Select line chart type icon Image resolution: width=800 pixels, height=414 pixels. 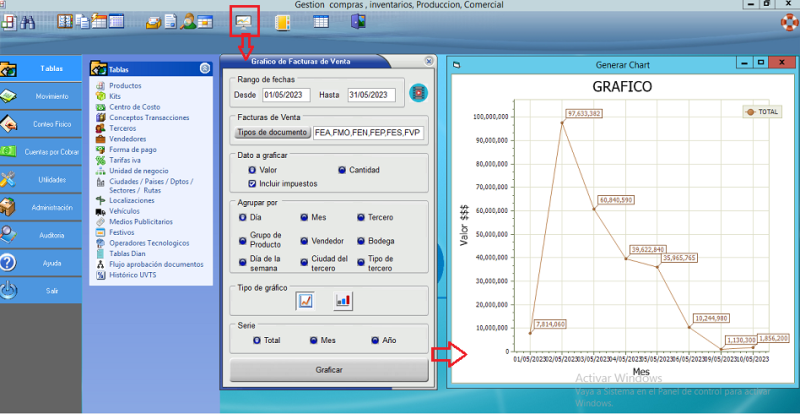306,299
